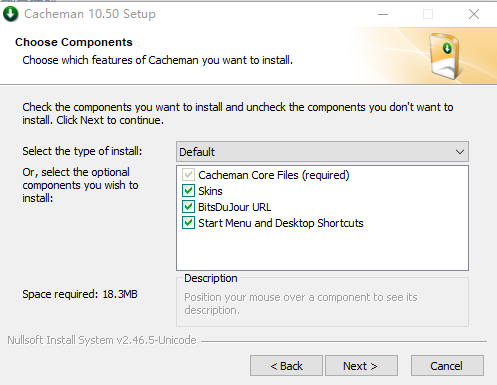The image size is (497, 385).
Task: Click the orange software box header graphic
Action: (x=445, y=56)
